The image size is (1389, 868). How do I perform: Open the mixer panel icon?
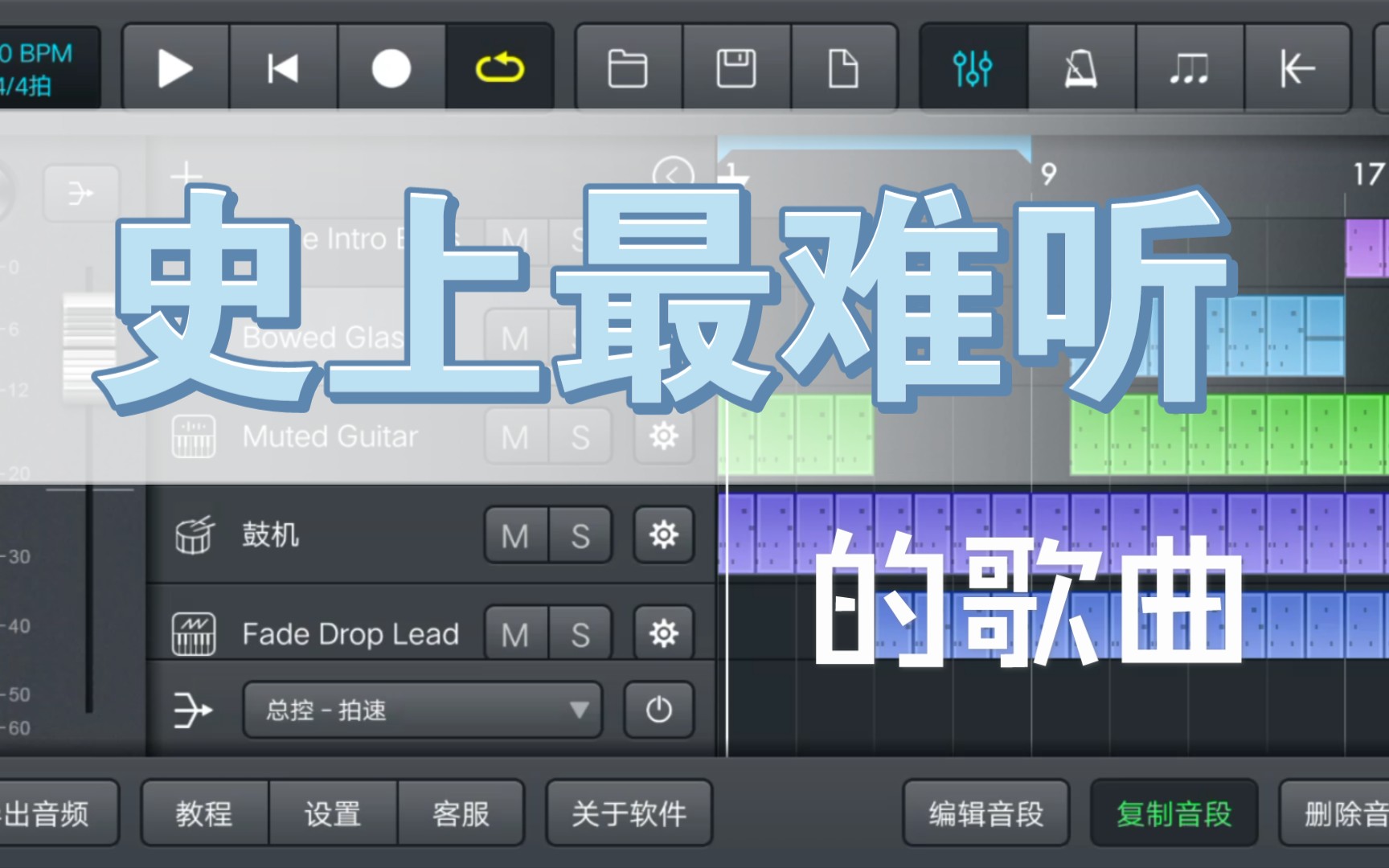(972, 68)
